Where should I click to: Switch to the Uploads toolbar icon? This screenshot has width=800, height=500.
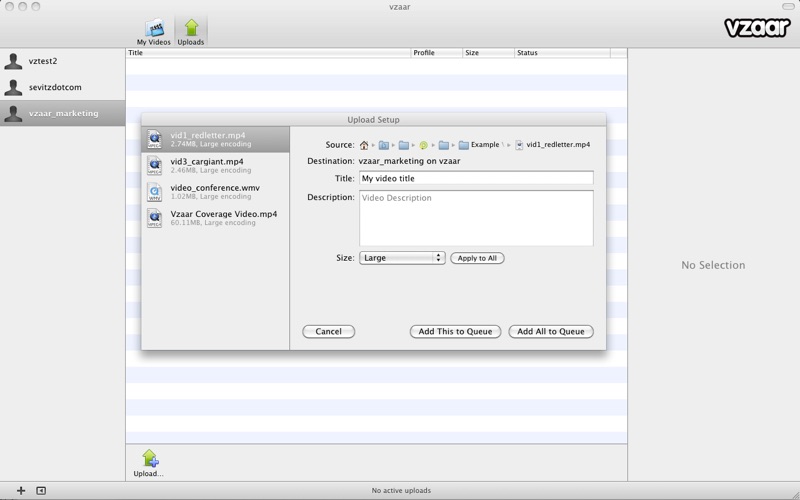pyautogui.click(x=191, y=32)
